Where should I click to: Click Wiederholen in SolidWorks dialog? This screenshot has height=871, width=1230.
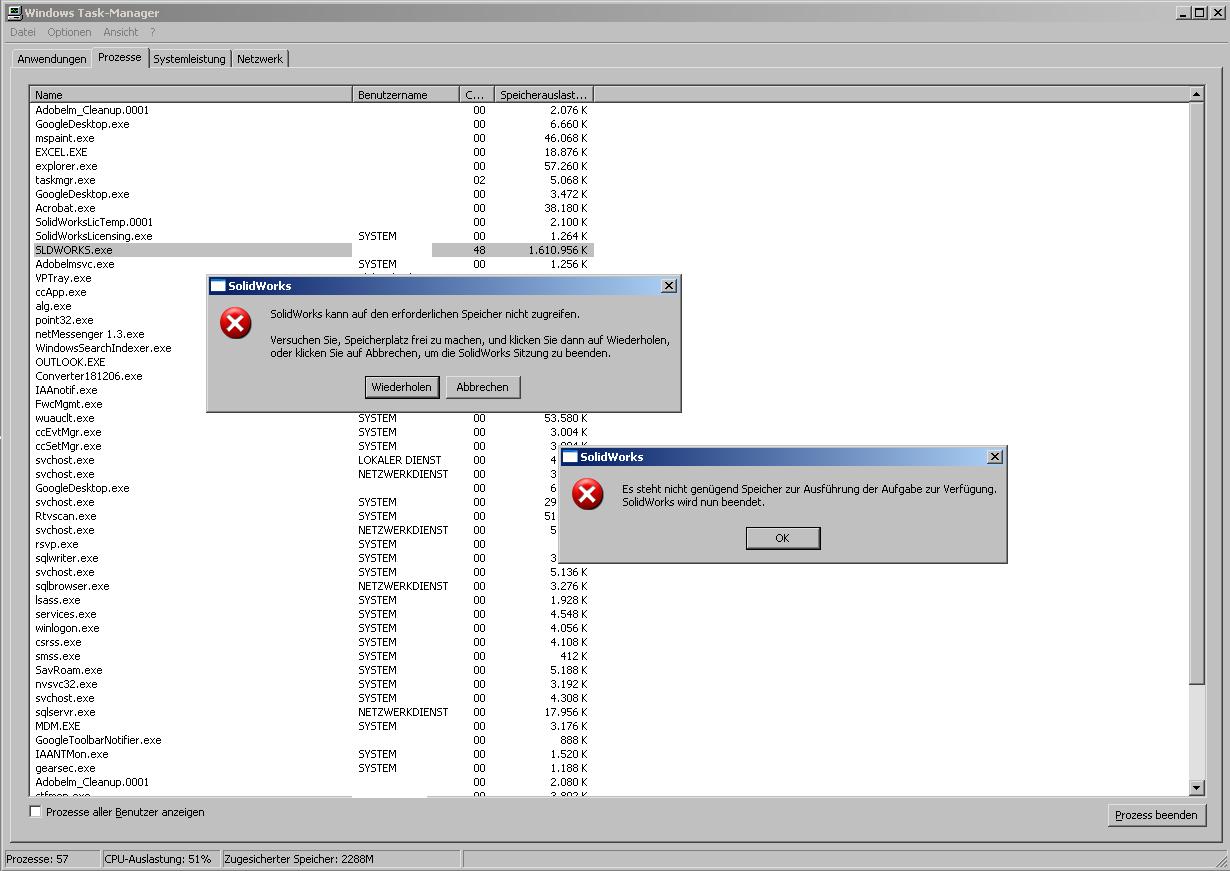click(401, 387)
